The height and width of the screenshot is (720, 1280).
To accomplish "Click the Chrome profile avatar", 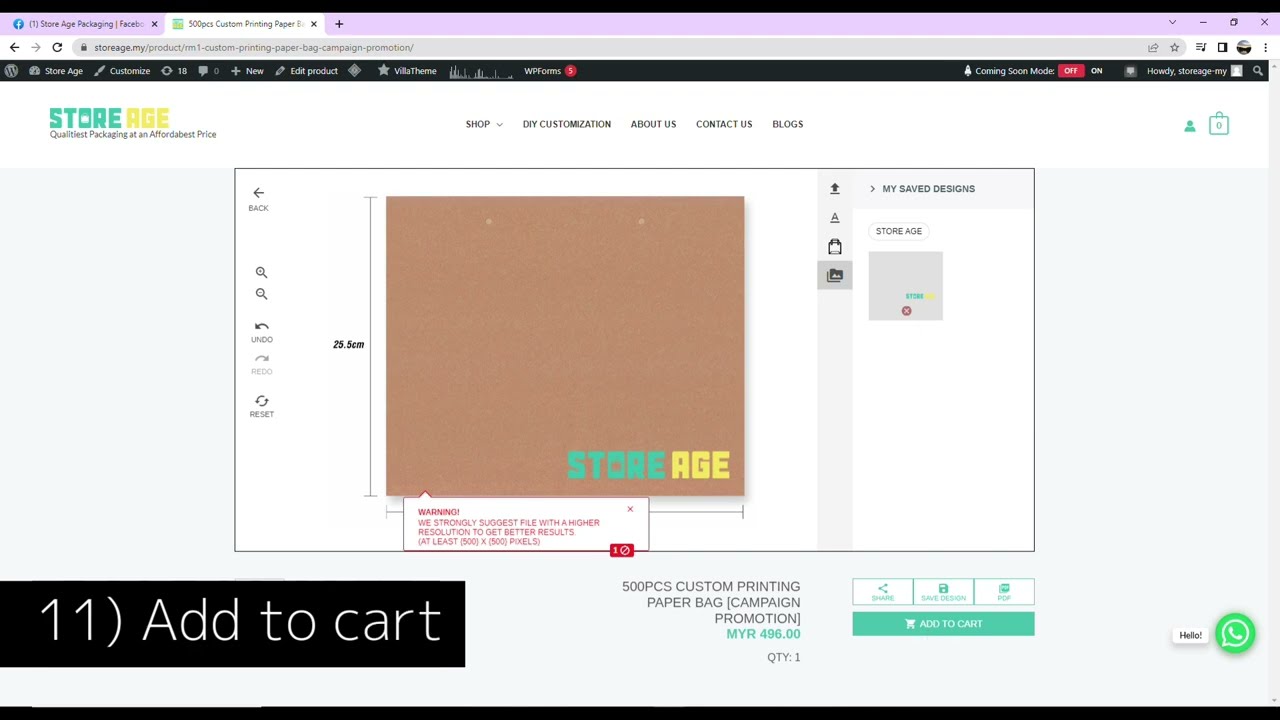I will click(1244, 47).
